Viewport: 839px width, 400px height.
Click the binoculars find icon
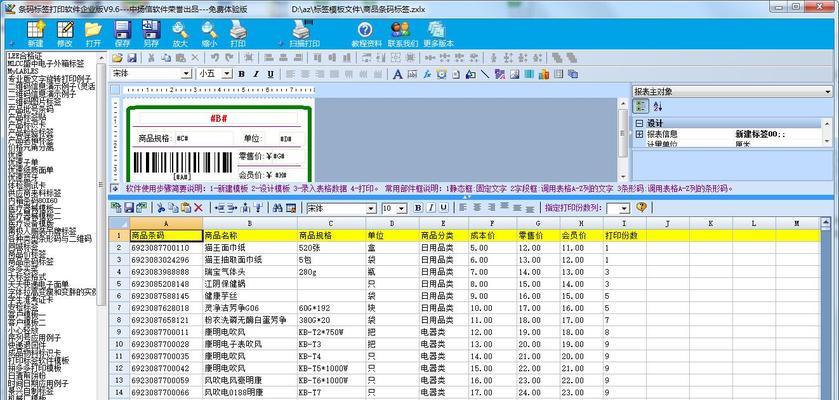[278, 207]
